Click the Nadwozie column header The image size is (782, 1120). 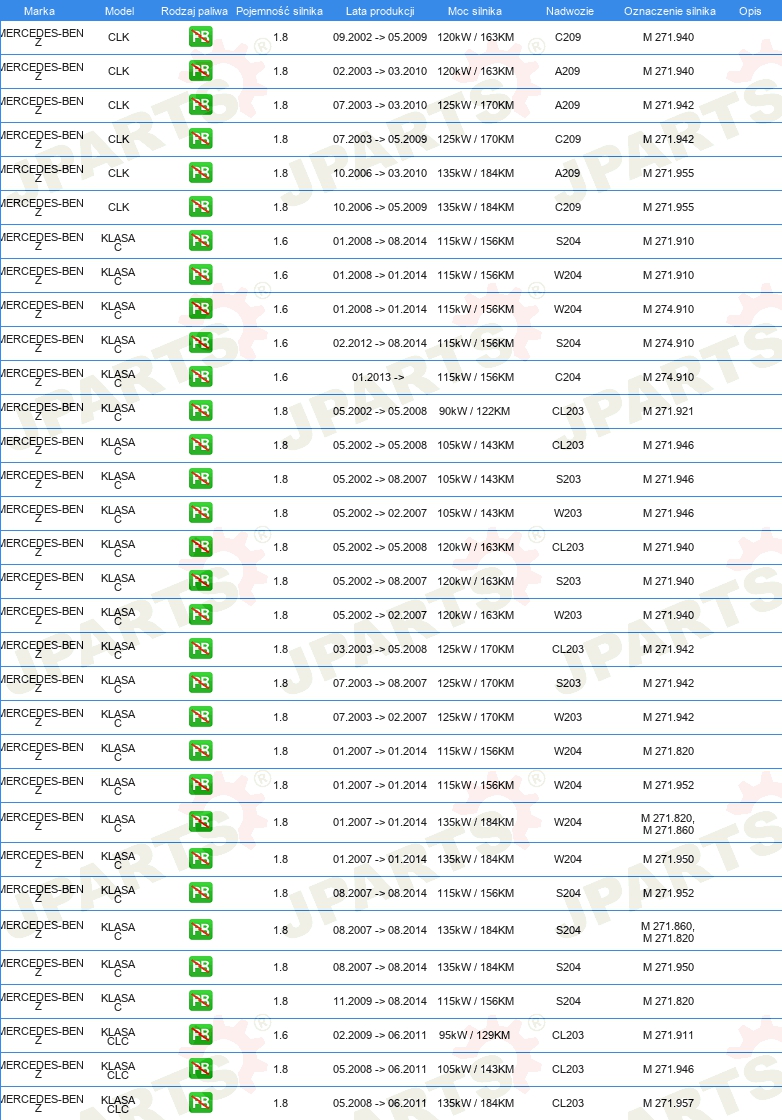click(x=569, y=11)
